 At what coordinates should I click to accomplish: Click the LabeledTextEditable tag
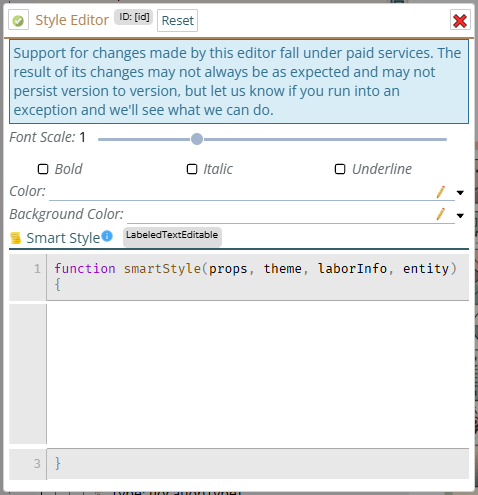(172, 237)
